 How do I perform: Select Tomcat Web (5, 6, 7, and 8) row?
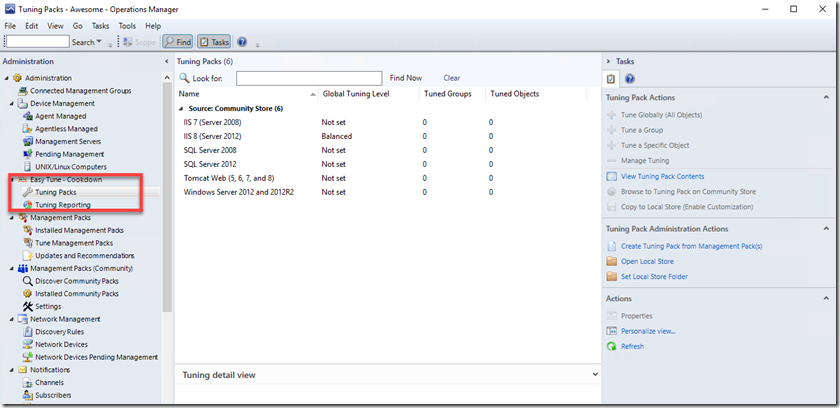pyautogui.click(x=388, y=178)
